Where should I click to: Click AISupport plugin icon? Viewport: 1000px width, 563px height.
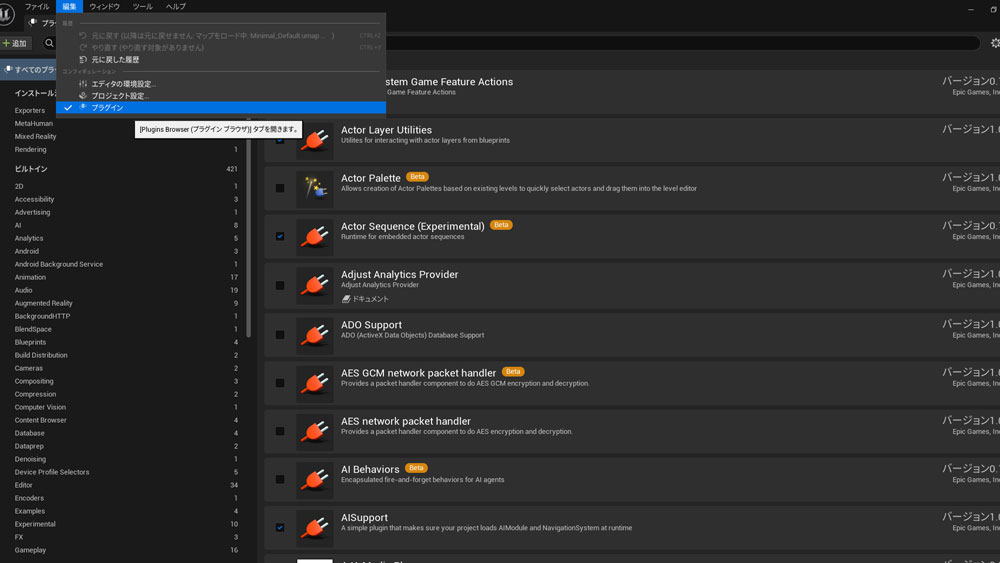tap(314, 529)
